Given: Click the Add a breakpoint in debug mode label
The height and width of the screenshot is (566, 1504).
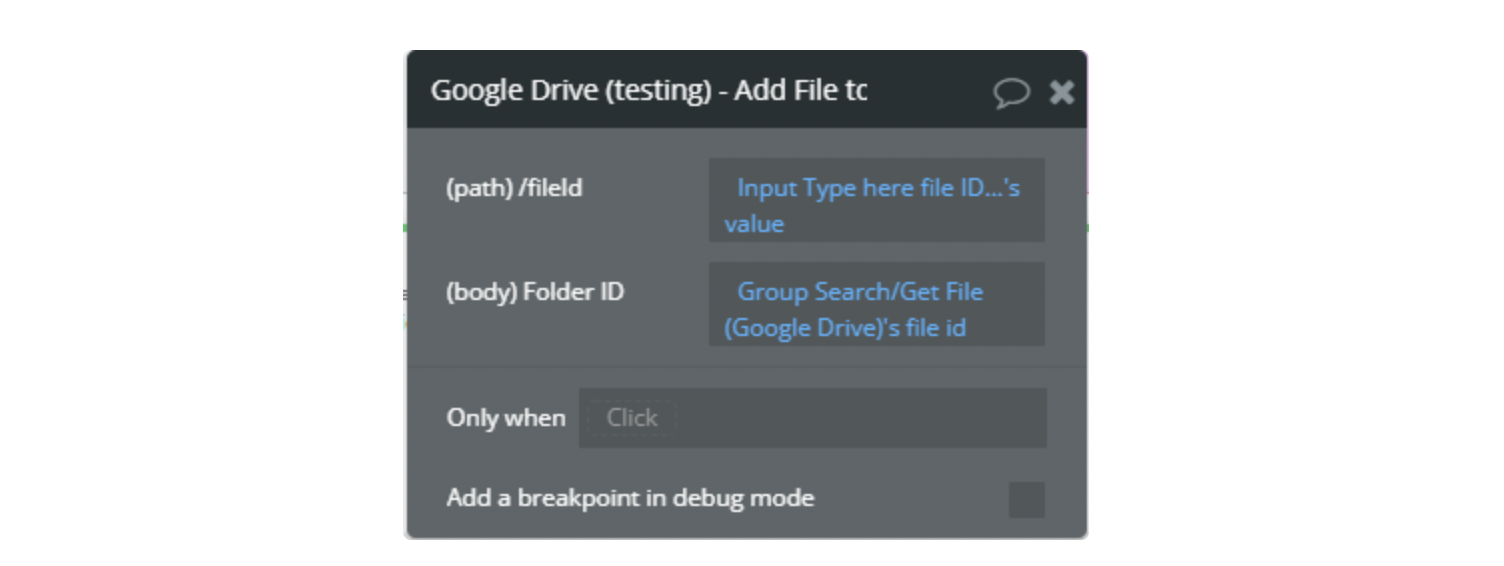Looking at the screenshot, I should [x=630, y=497].
